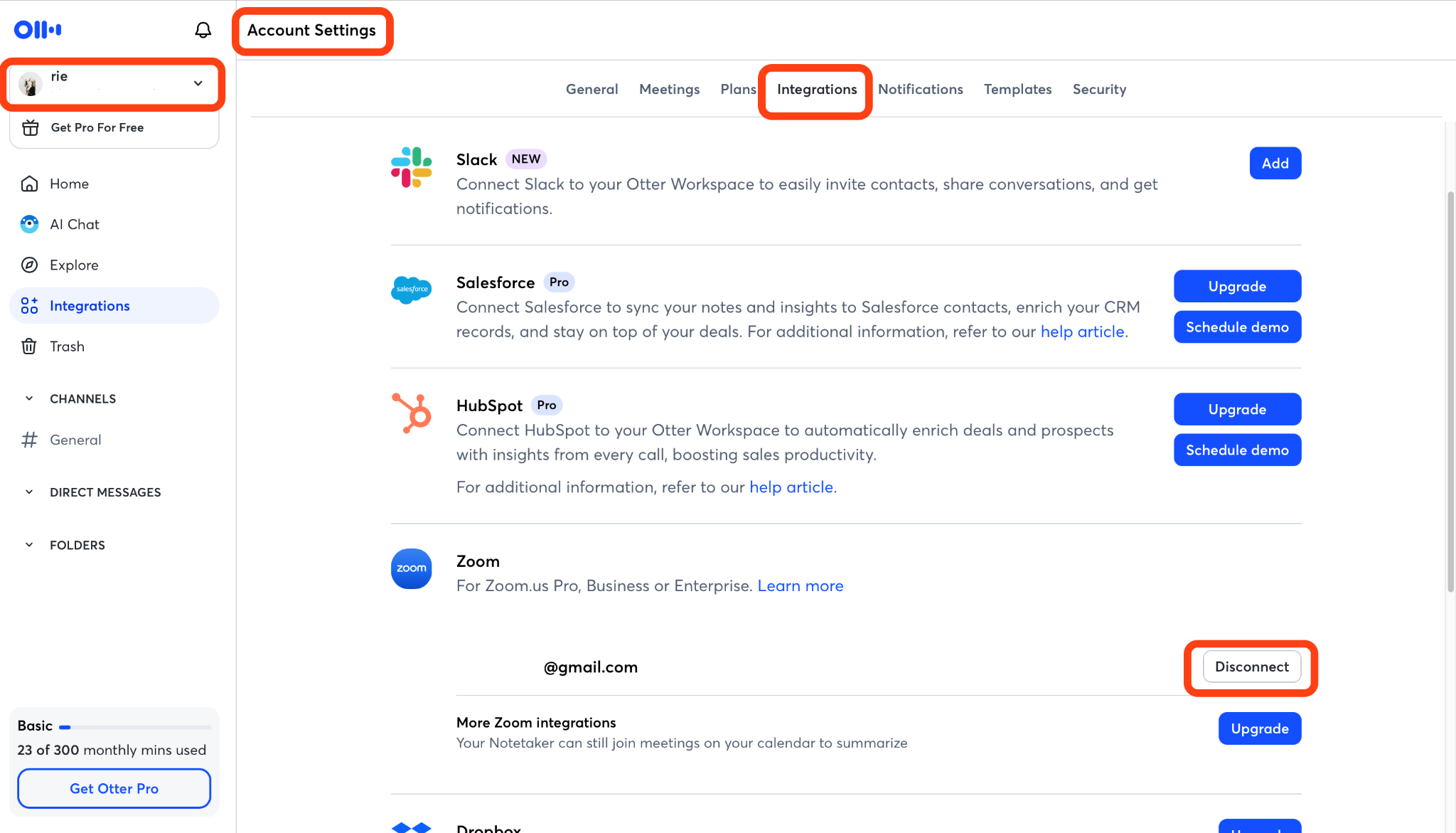1456x833 pixels.
Task: Click the '23 of 300 monthly mins used' text
Action: pos(112,750)
